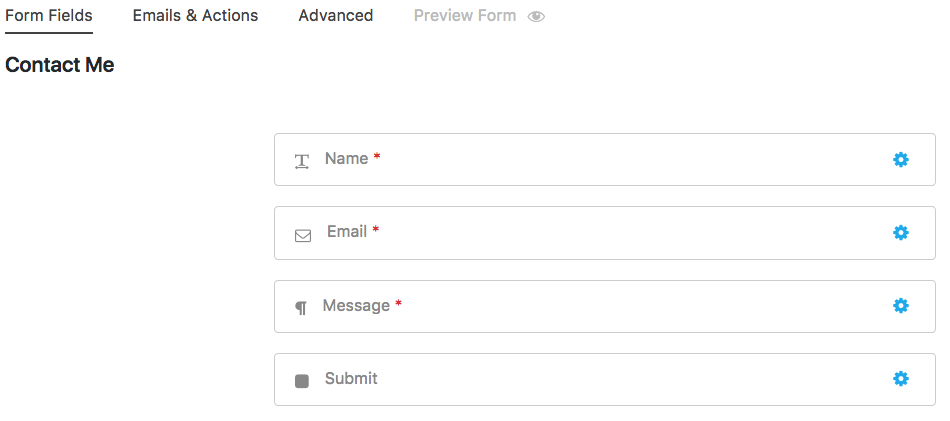Click the text-type icon beside Name
The image size is (950, 421).
click(302, 162)
